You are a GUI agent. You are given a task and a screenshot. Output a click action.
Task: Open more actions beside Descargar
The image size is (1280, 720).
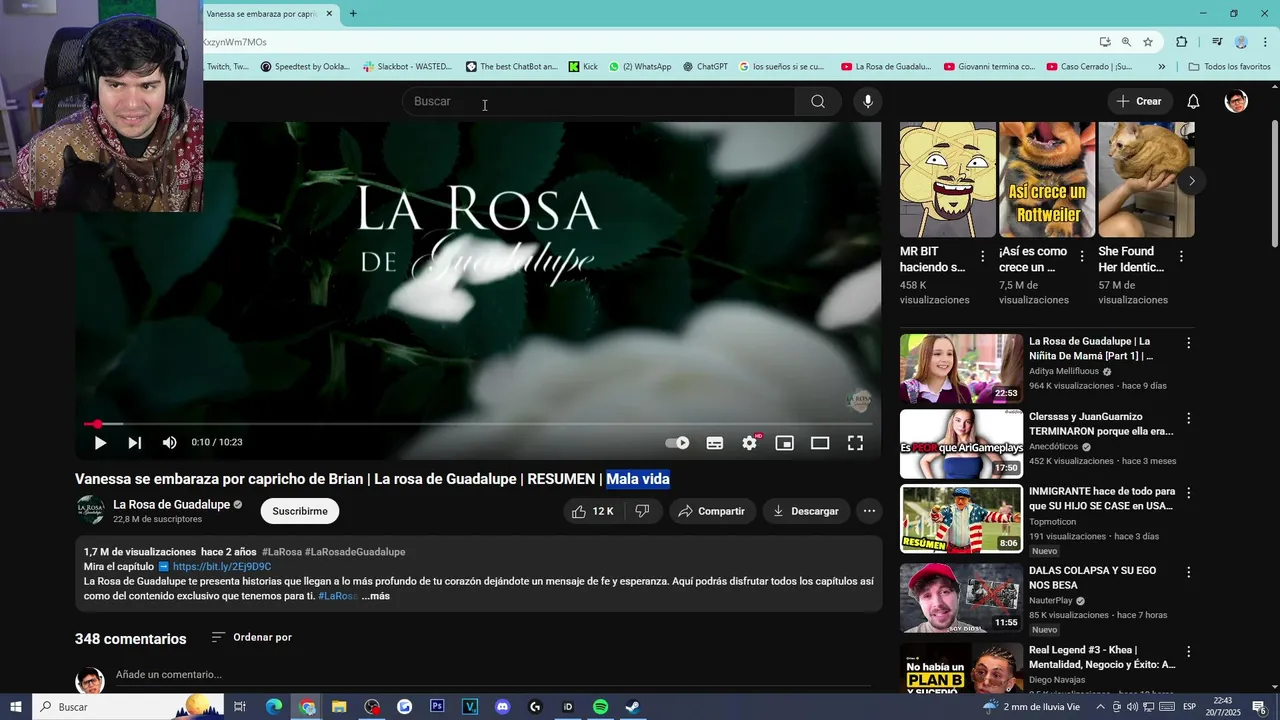(x=869, y=511)
